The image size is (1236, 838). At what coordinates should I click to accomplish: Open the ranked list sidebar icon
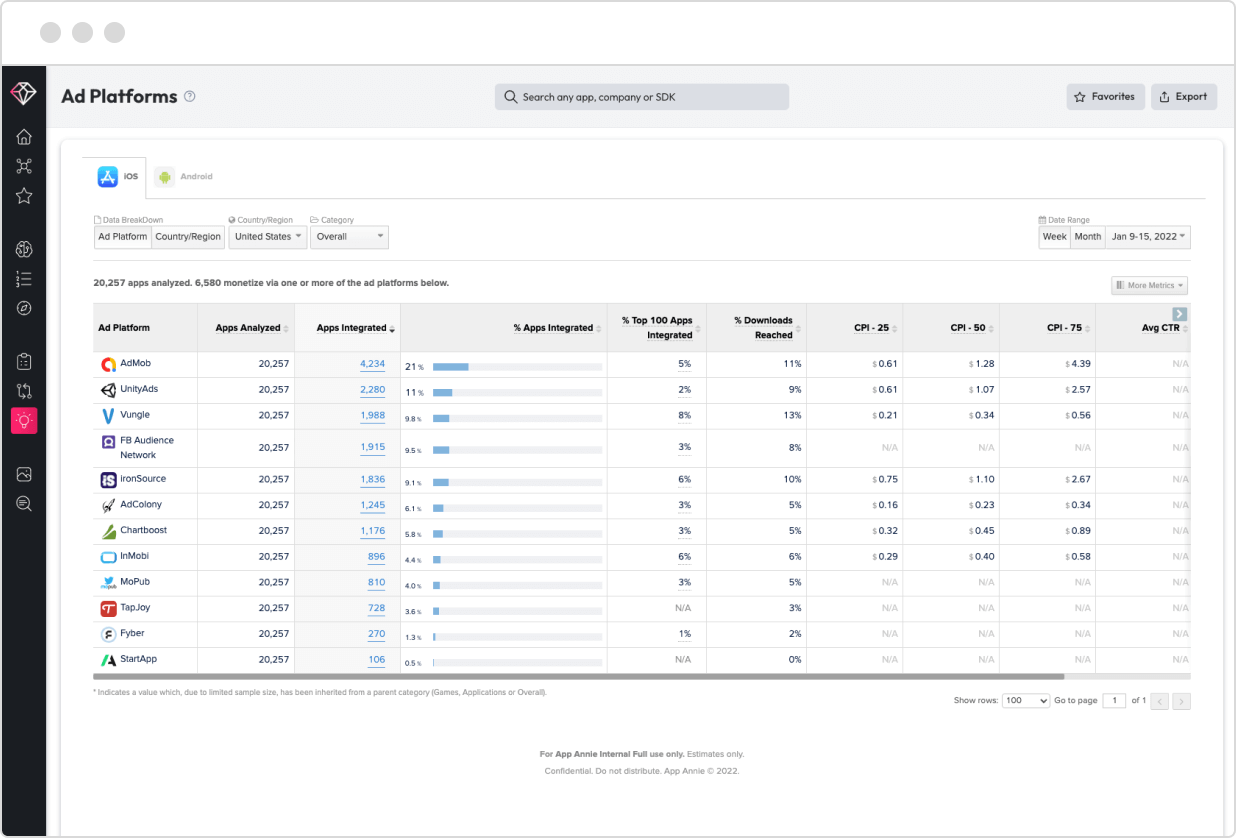click(x=24, y=279)
